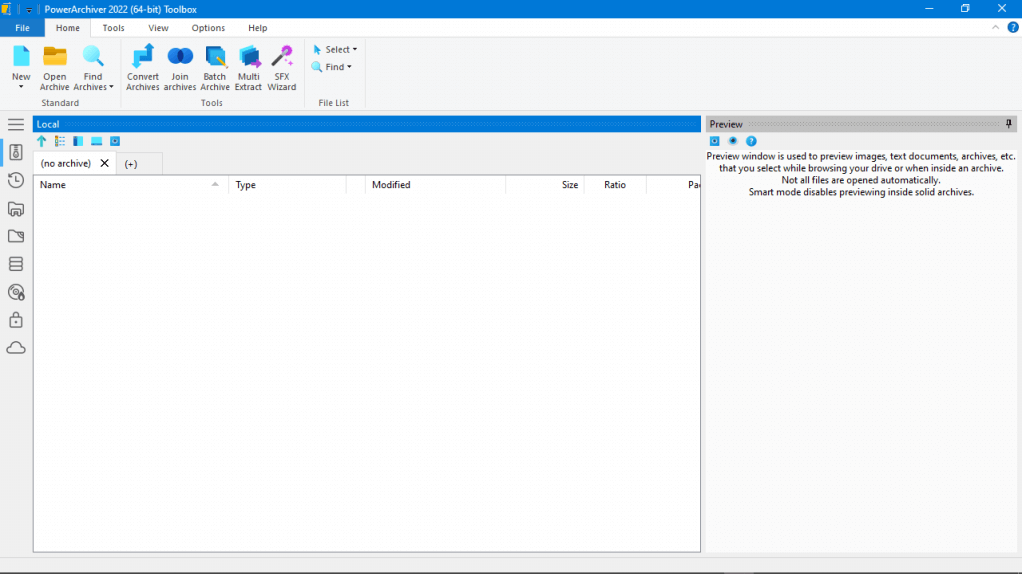
Task: Click the green up-arrow in Local toolbar
Action: [42, 141]
